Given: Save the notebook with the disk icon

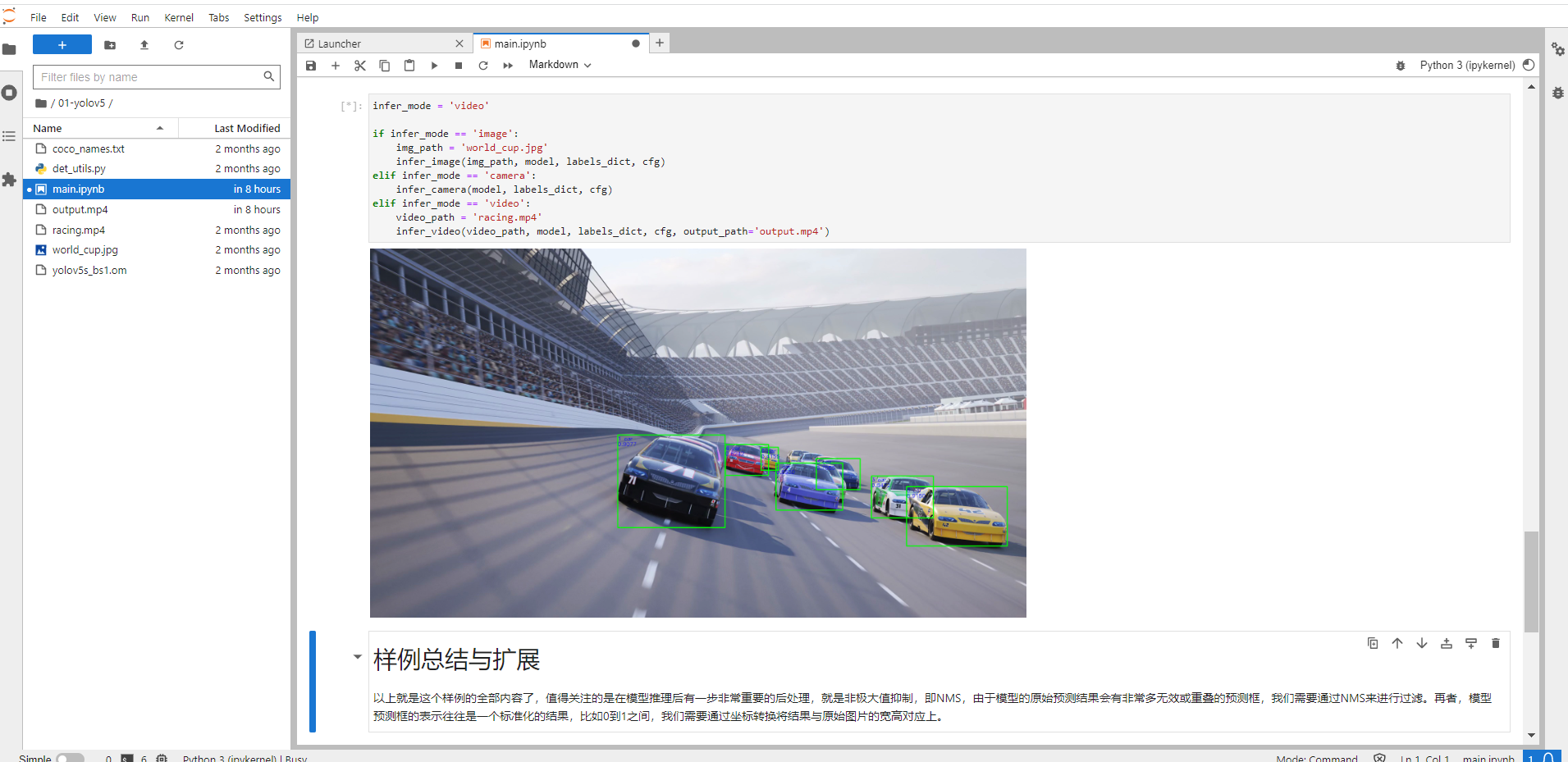Looking at the screenshot, I should tap(311, 66).
